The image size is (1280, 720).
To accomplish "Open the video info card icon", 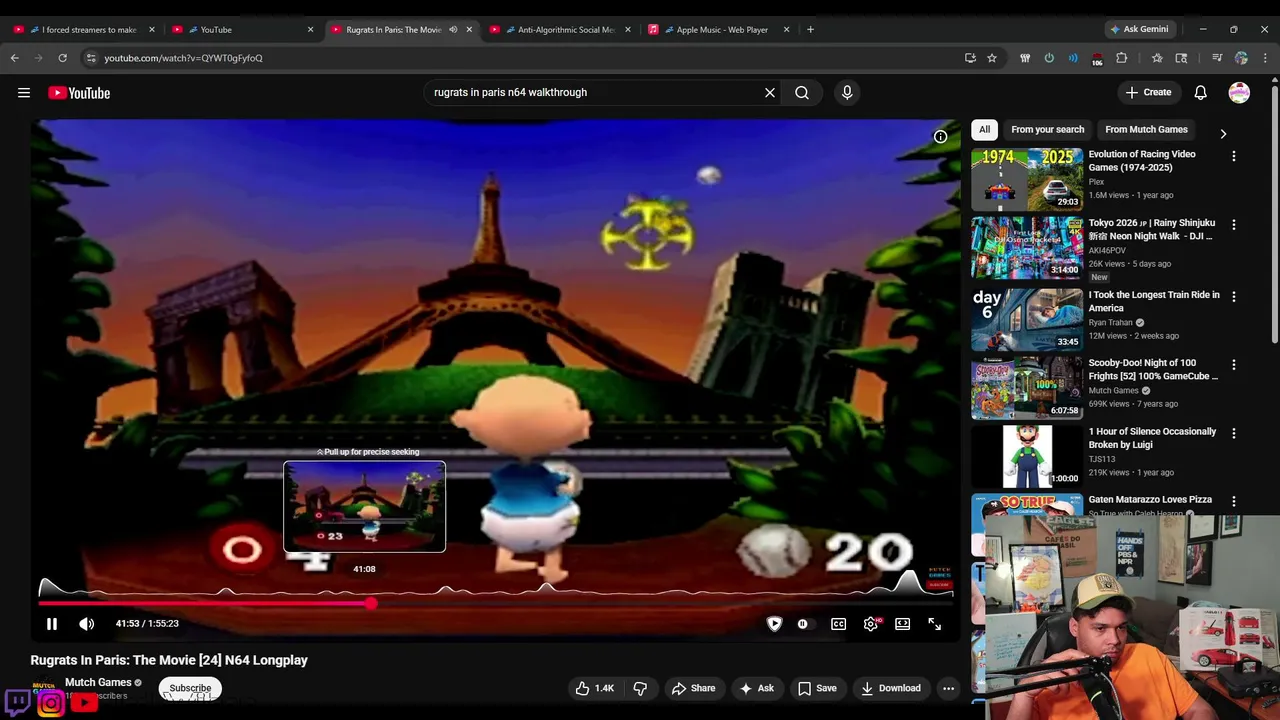I will [940, 137].
